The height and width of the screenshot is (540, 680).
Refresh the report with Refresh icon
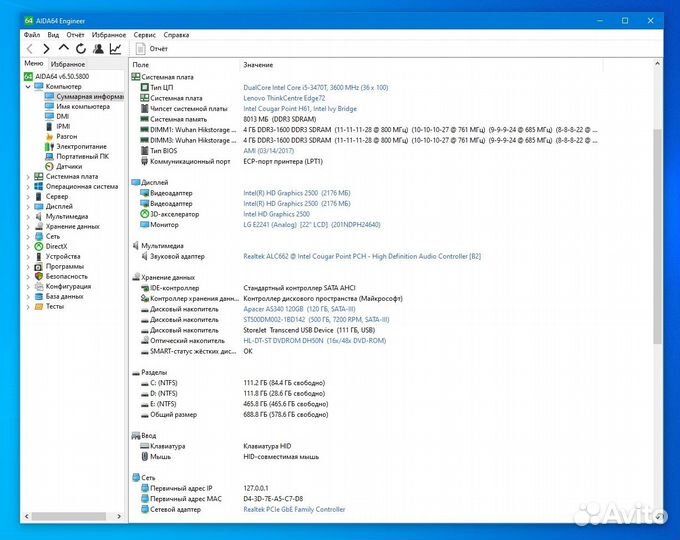click(81, 49)
